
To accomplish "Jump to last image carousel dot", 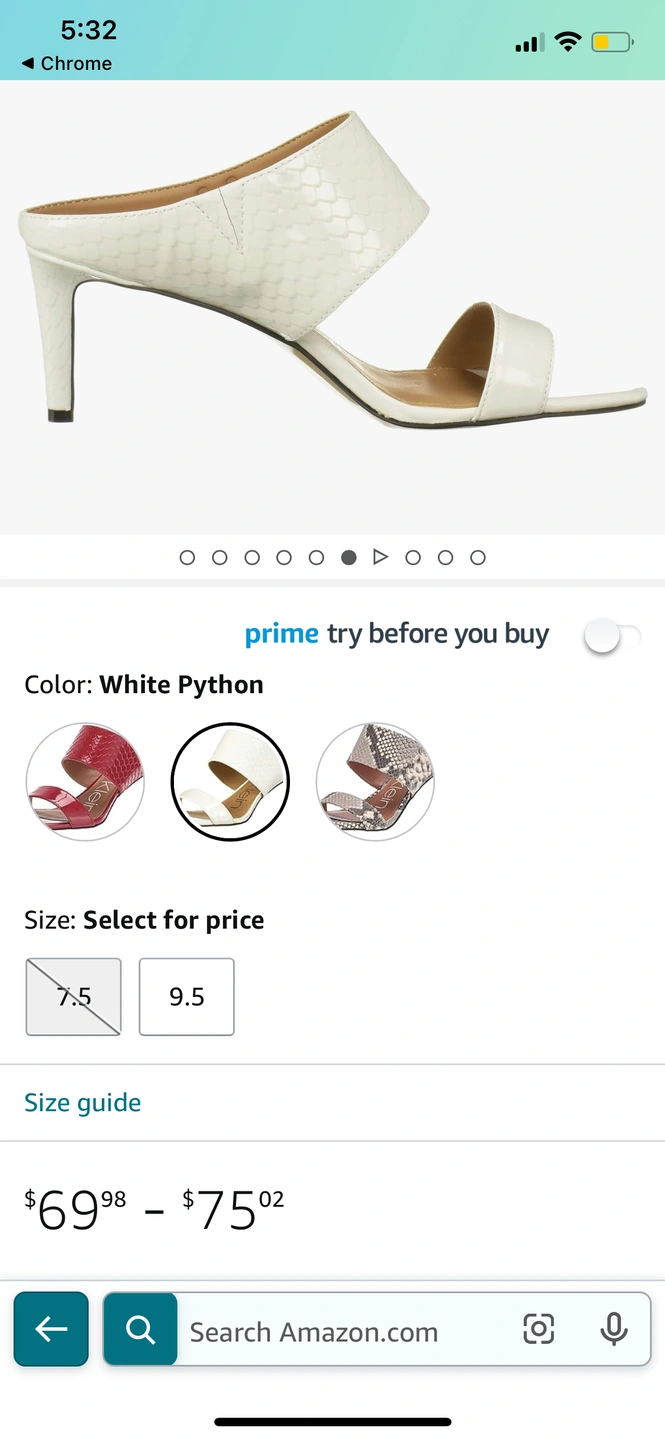I will coord(478,557).
